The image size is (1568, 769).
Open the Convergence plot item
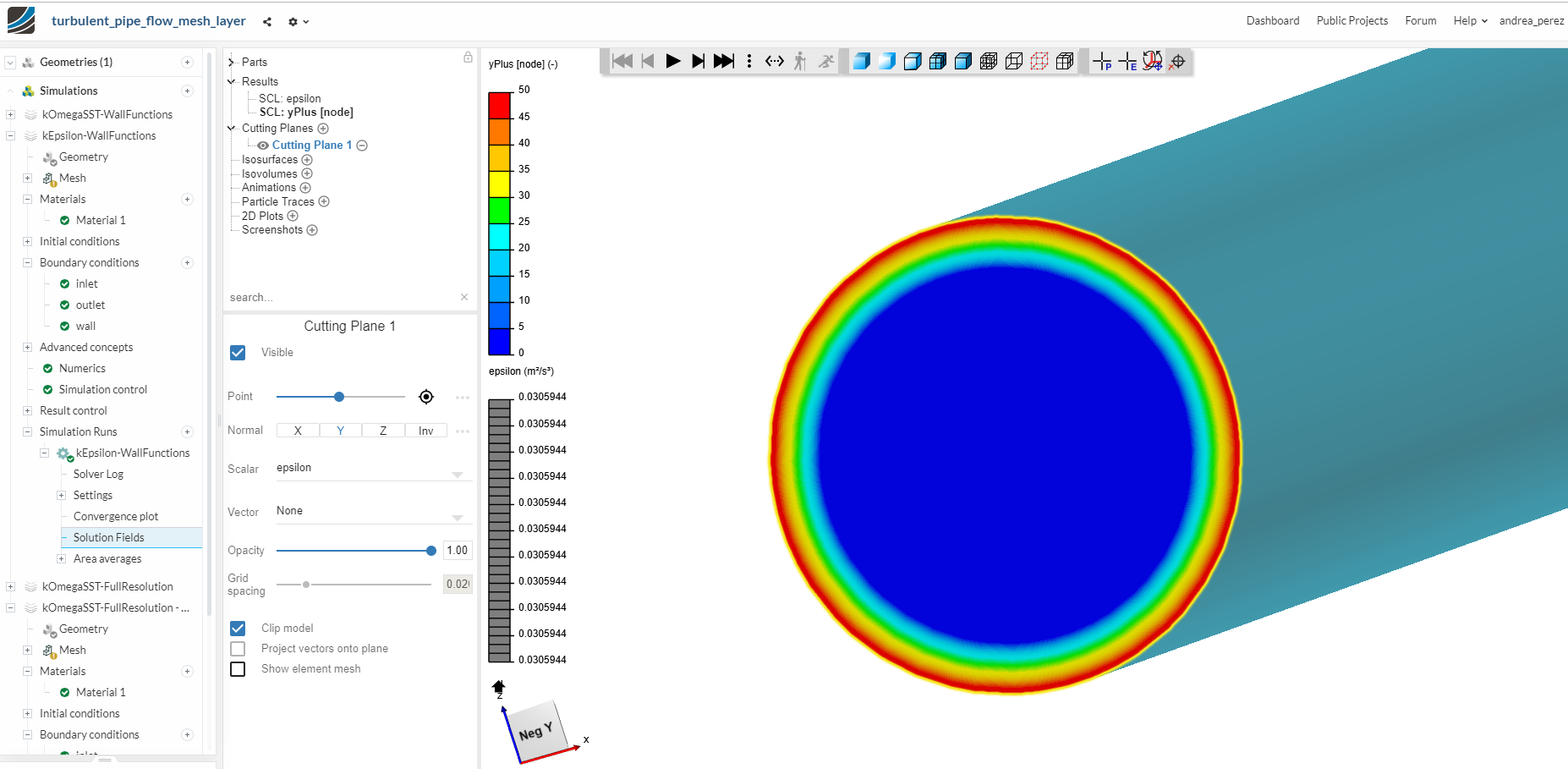click(x=116, y=516)
